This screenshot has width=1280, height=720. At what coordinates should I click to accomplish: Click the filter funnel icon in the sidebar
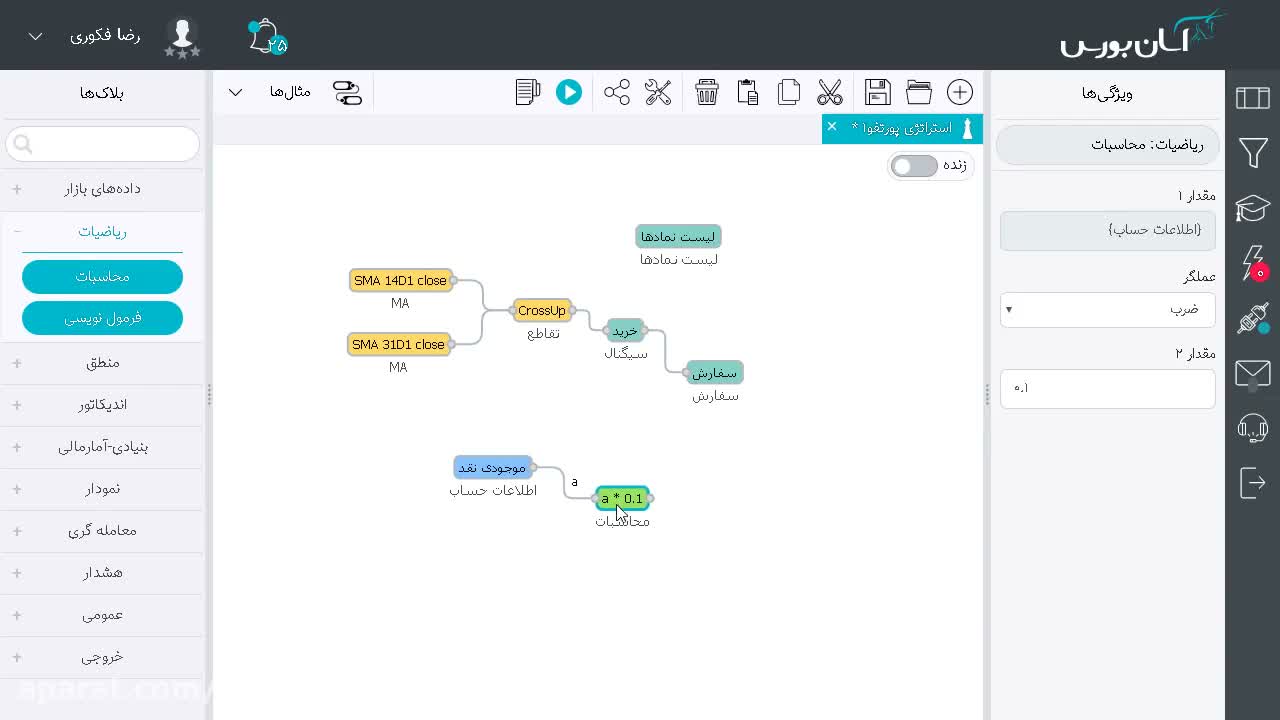pos(1253,153)
